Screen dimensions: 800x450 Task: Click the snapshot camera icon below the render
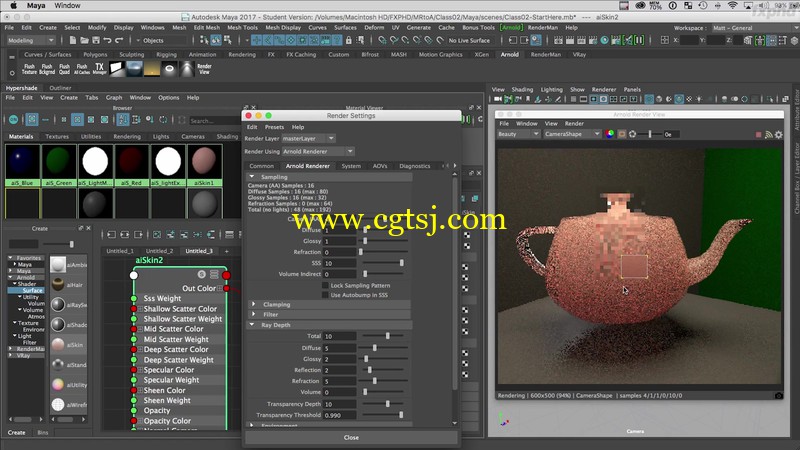pyautogui.click(x=779, y=396)
